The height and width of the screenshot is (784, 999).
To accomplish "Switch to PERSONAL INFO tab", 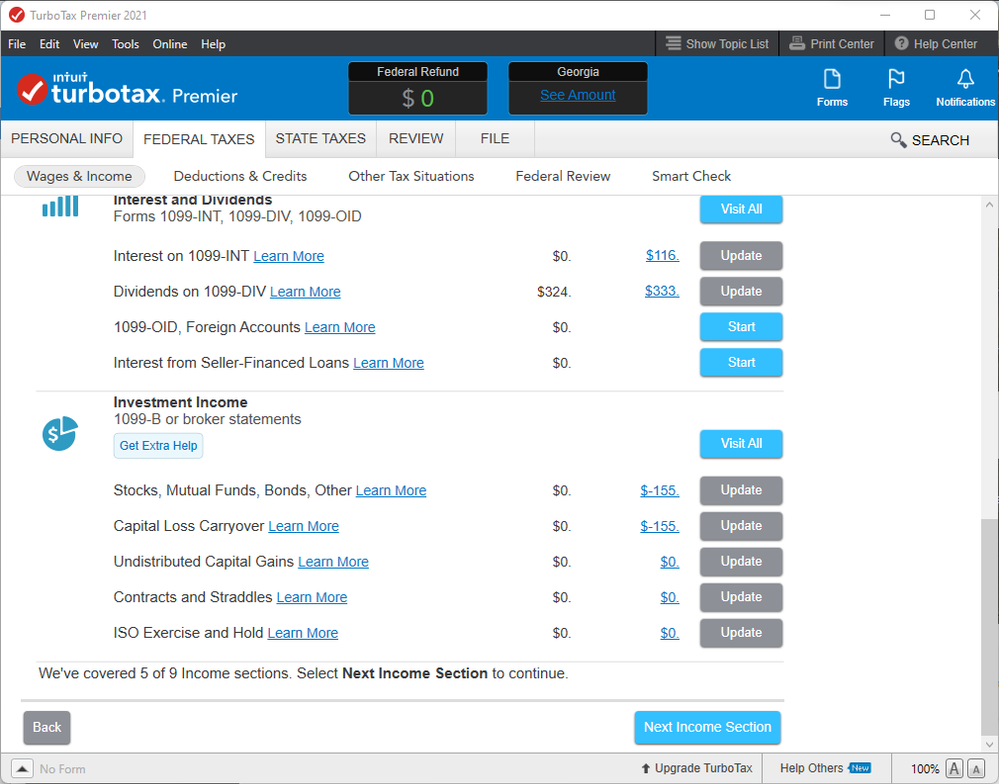I will (66, 139).
